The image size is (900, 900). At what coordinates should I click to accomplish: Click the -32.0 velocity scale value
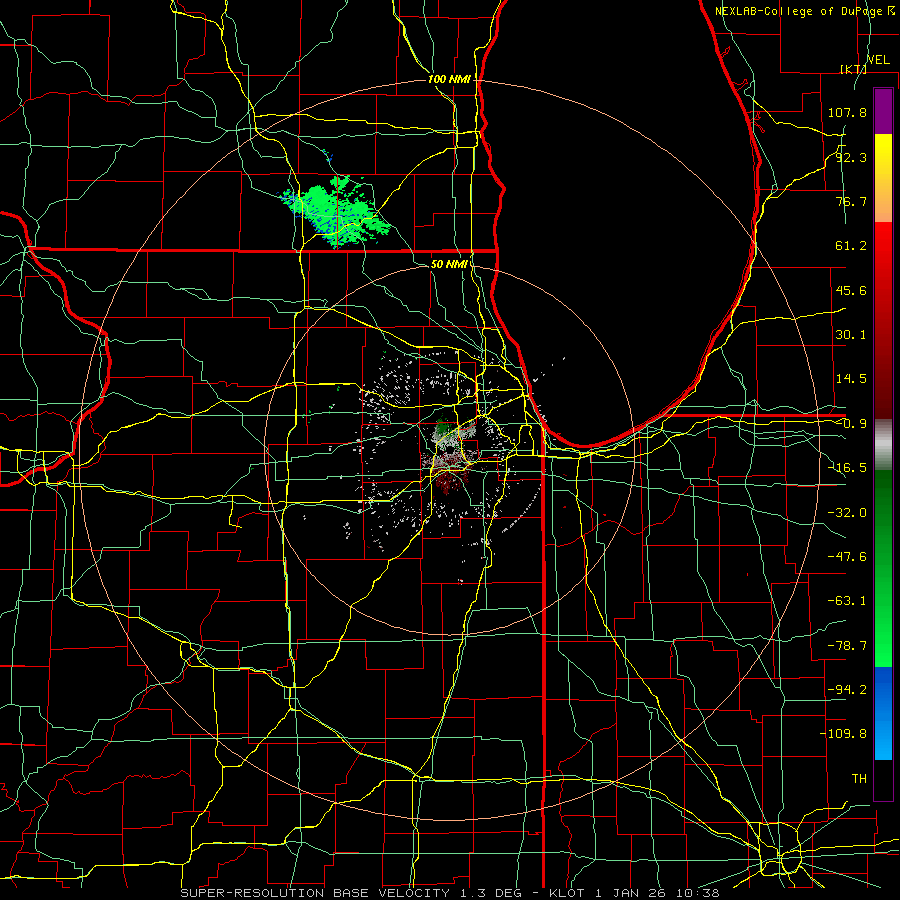point(847,513)
